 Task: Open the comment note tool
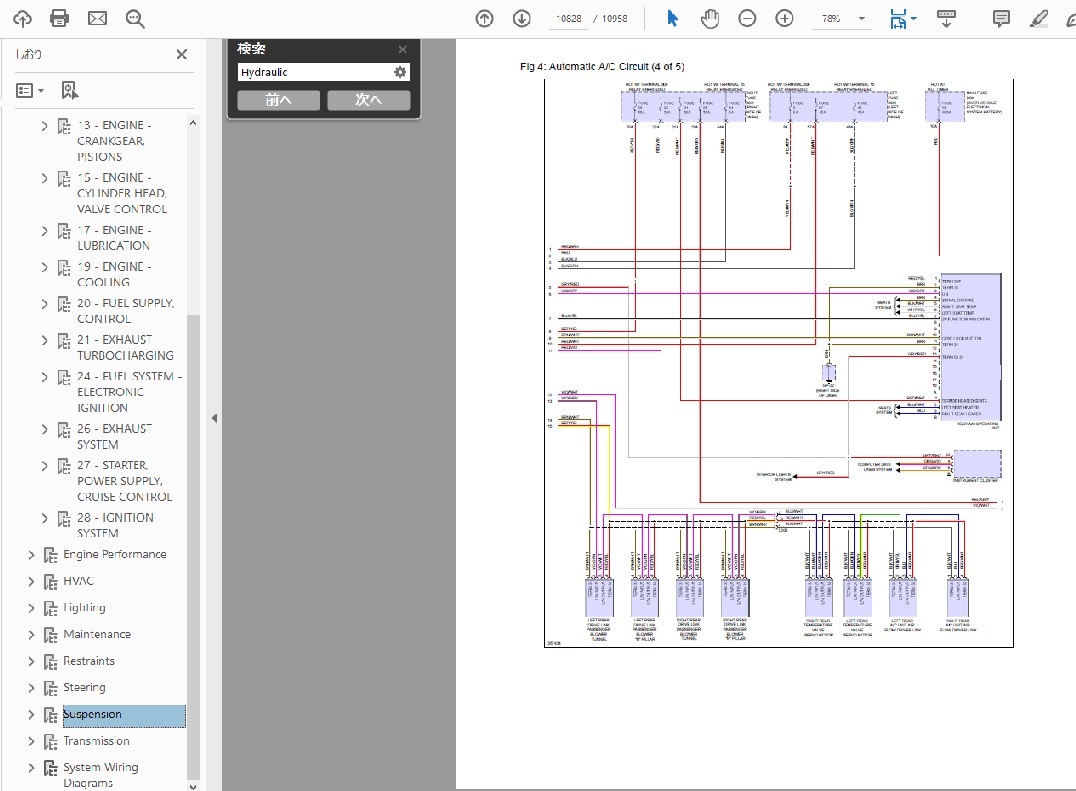point(1000,18)
